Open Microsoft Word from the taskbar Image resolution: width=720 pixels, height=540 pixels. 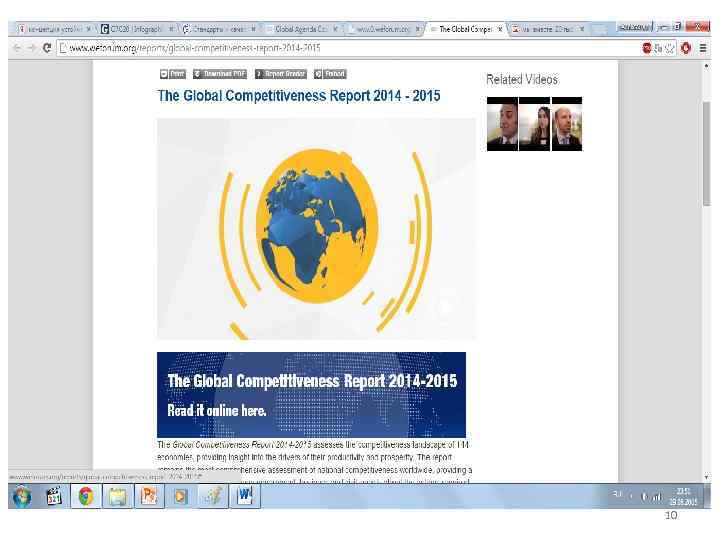click(x=245, y=496)
